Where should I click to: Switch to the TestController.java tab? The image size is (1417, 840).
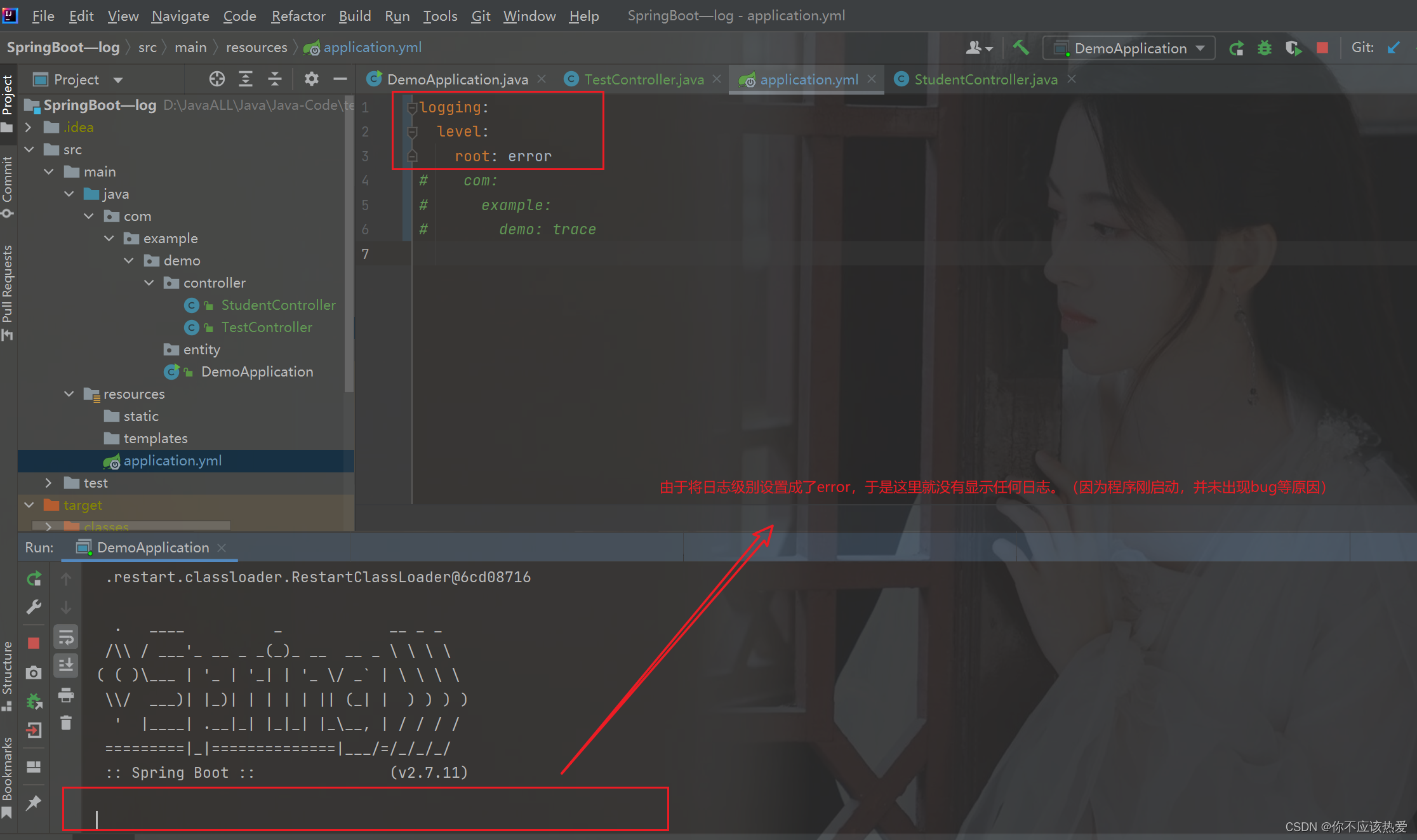click(x=643, y=79)
